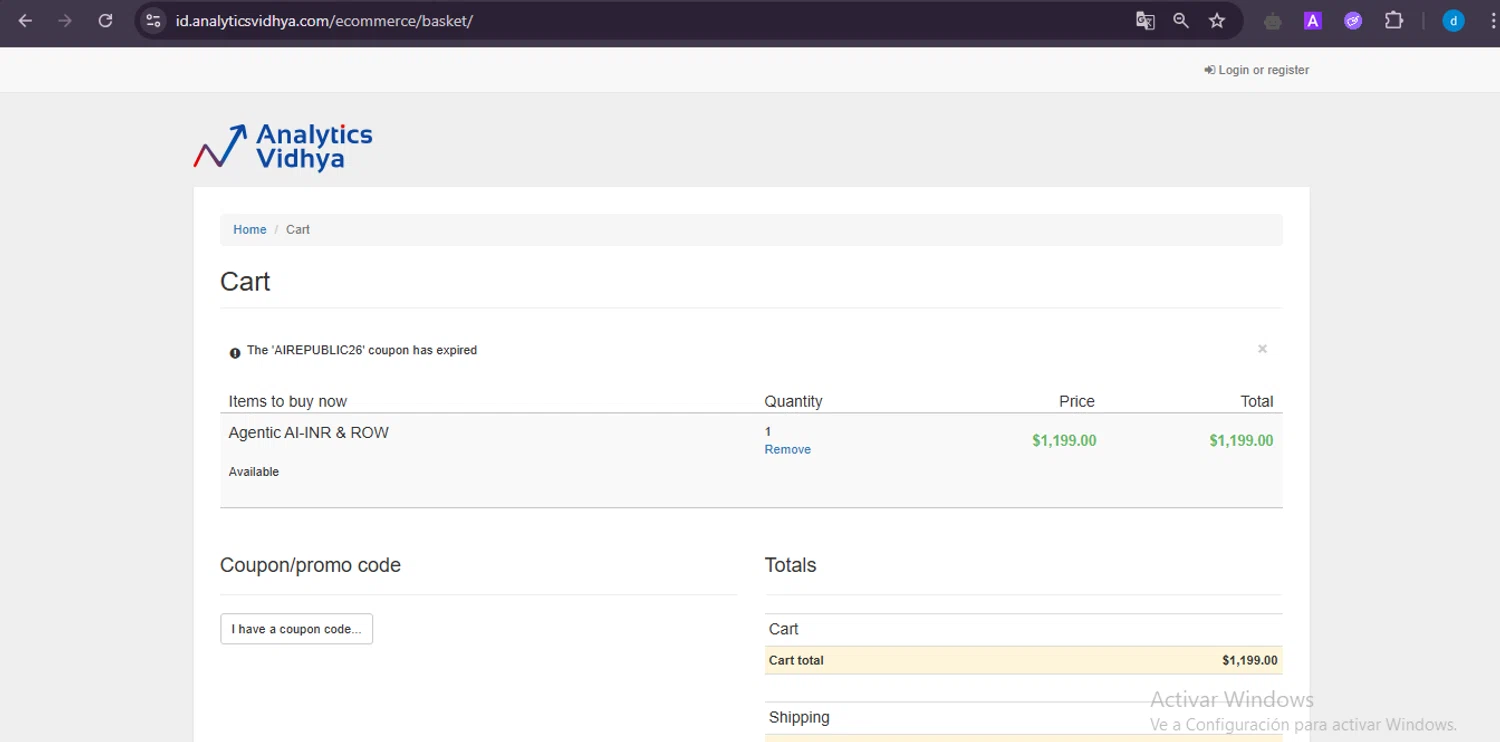This screenshot has width=1500, height=742.
Task: Click the 'Agentic AI-INR & ROW' item name
Action: pyautogui.click(x=309, y=433)
